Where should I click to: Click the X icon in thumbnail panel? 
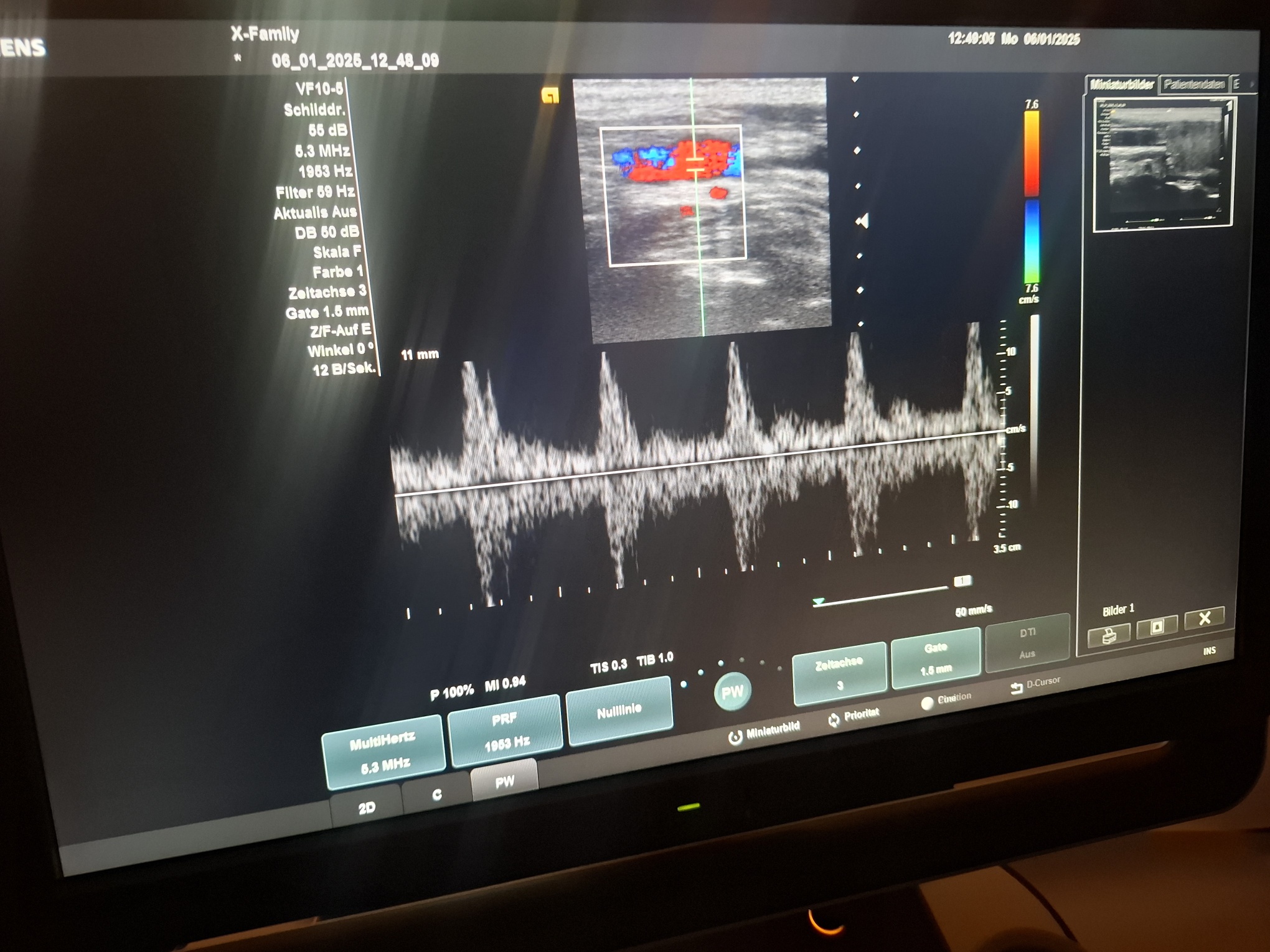1204,618
